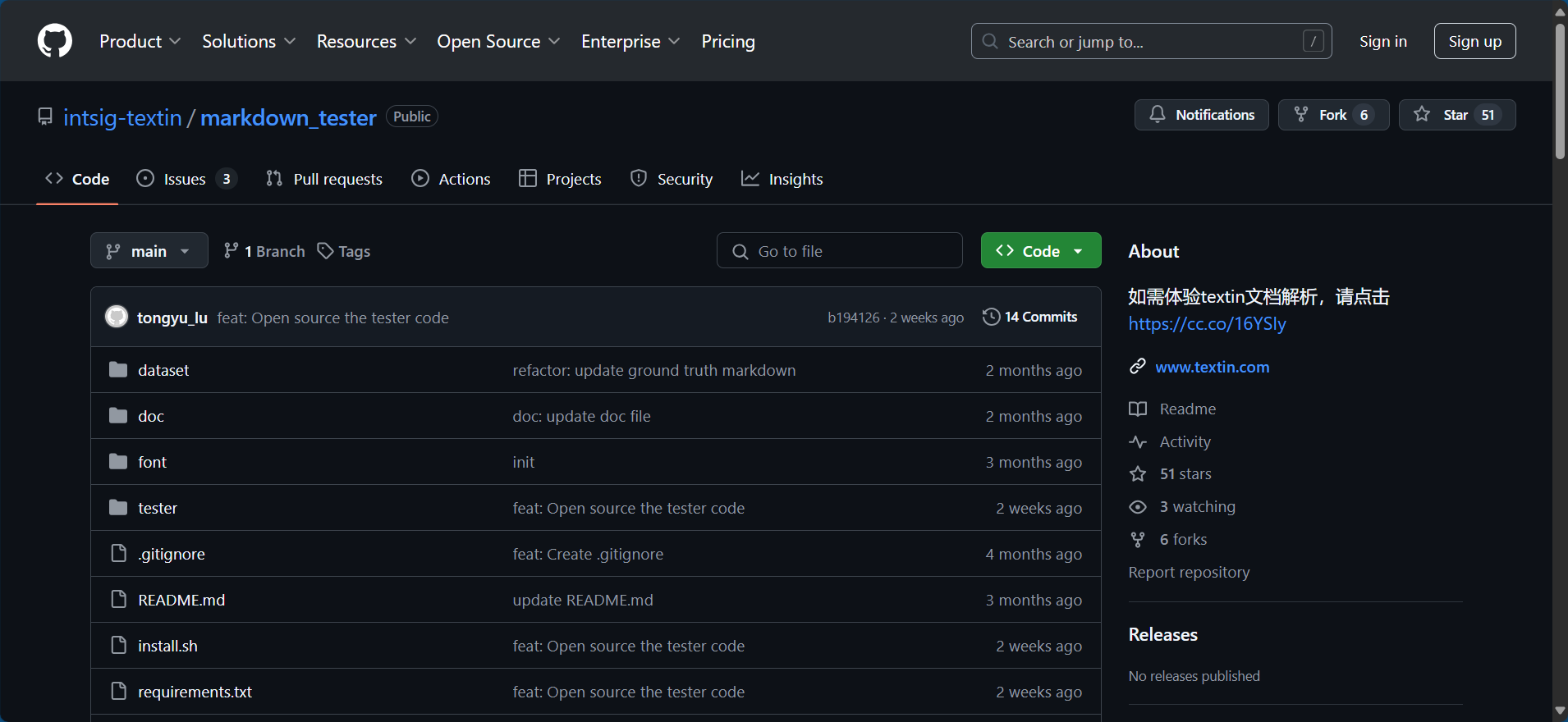The height and width of the screenshot is (722, 1568).
Task: Click Report repository link
Action: 1189,572
